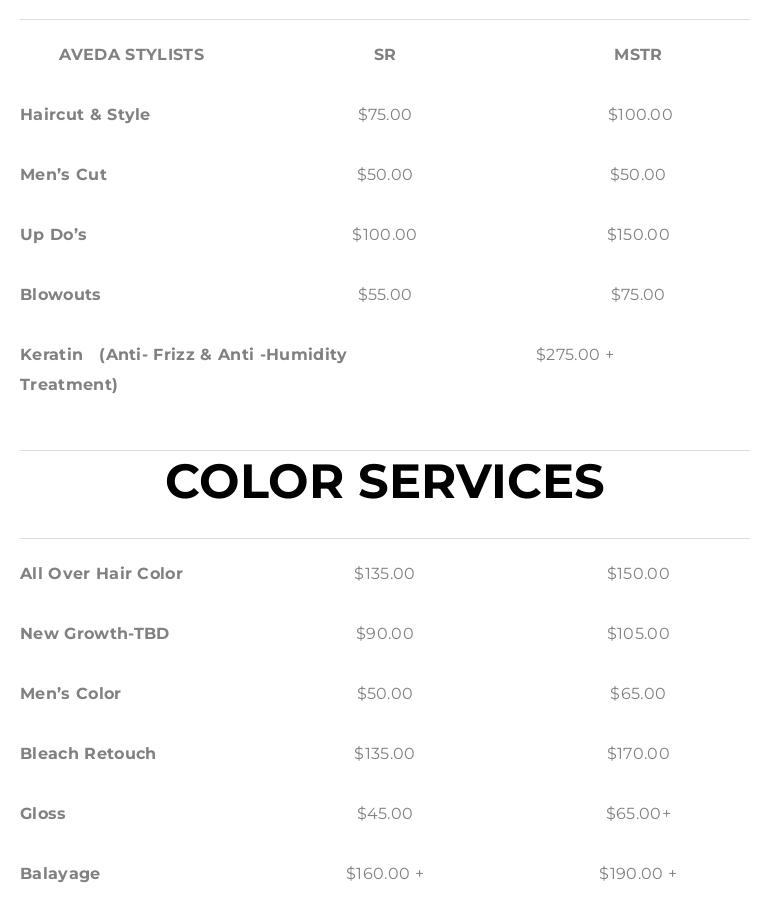Select the $100.00 MSTR Haircut & Style price

[x=640, y=115]
